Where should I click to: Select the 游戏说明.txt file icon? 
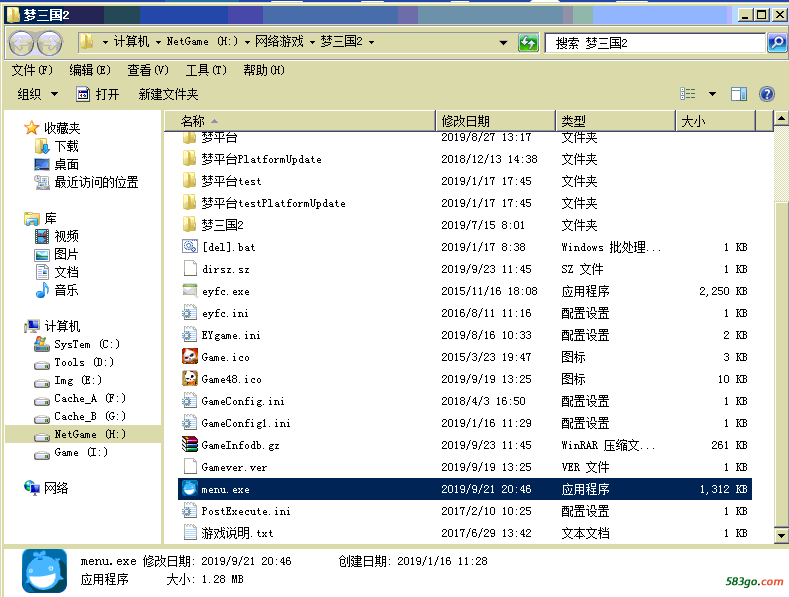pyautogui.click(x=190, y=533)
